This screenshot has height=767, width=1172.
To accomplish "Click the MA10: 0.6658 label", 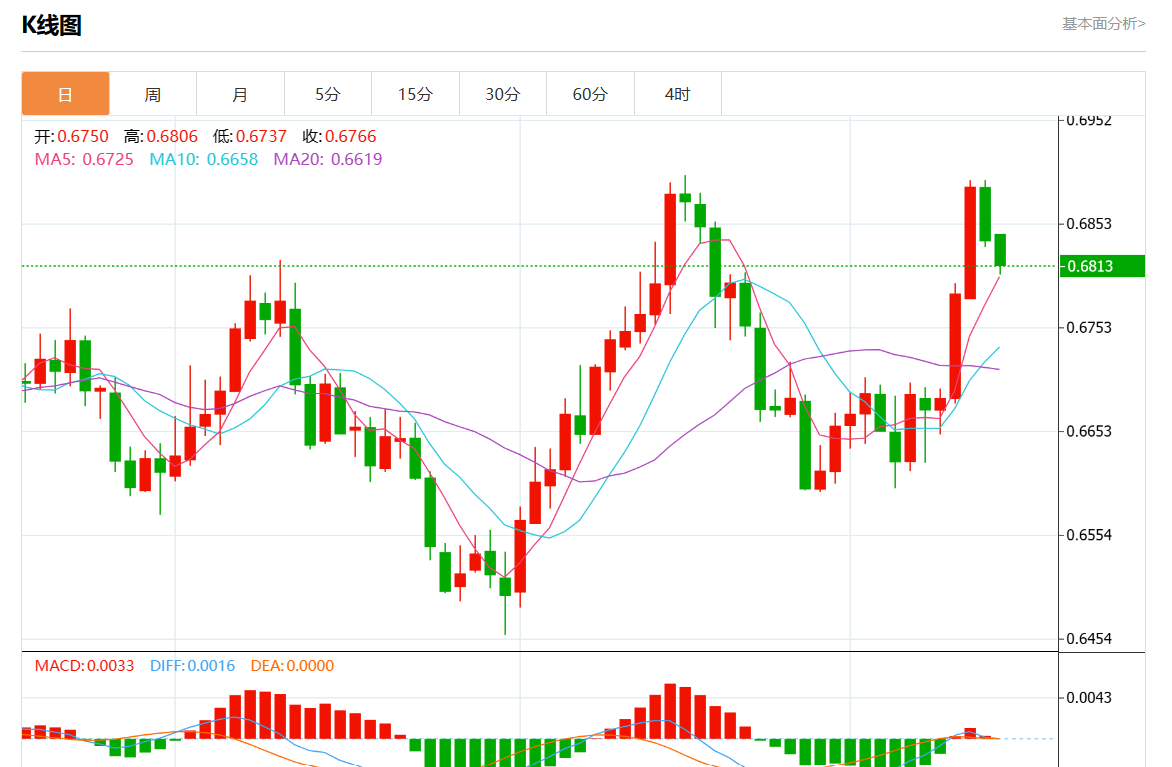I will point(203,159).
